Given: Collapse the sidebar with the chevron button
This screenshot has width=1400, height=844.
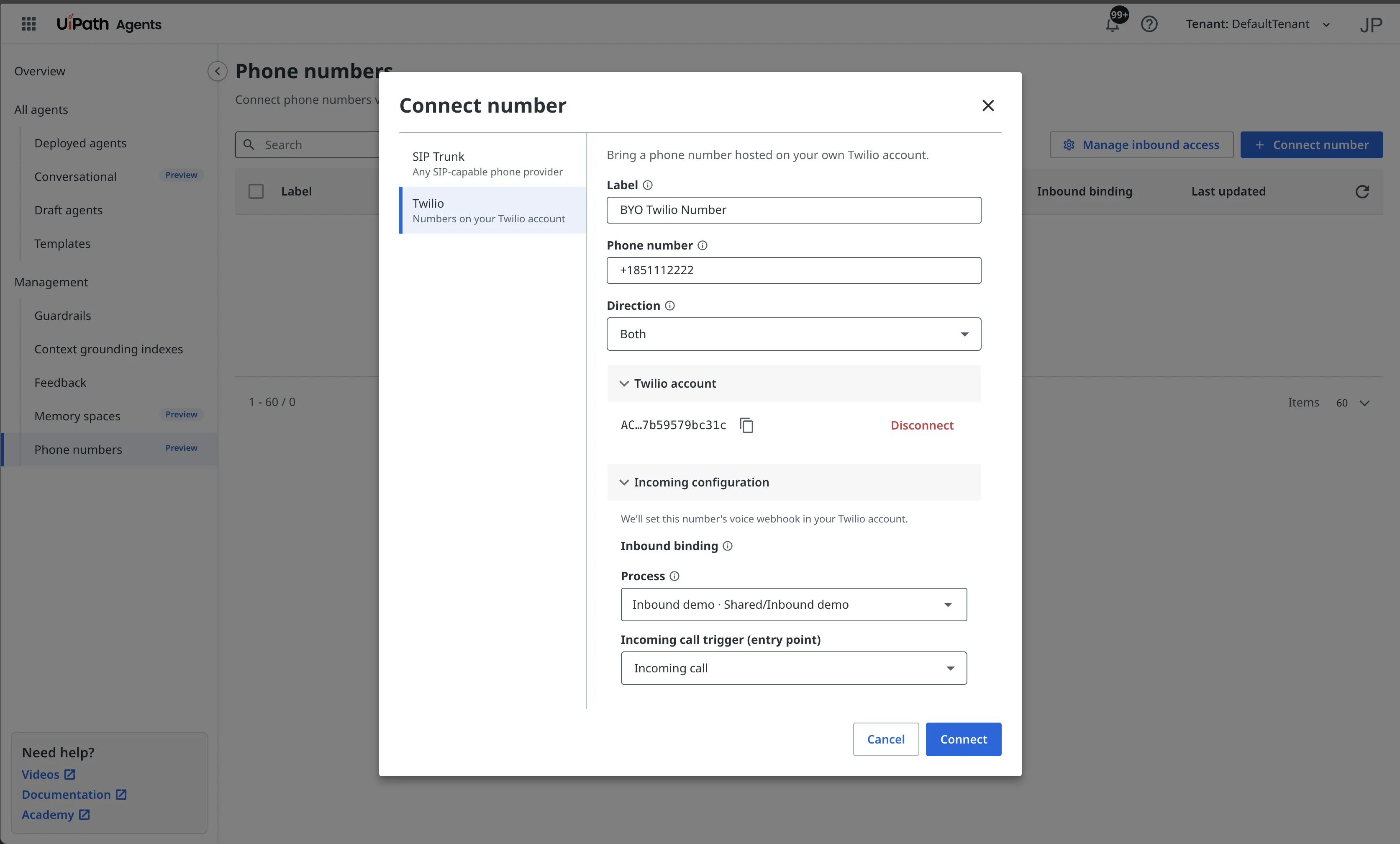Looking at the screenshot, I should tap(217, 71).
